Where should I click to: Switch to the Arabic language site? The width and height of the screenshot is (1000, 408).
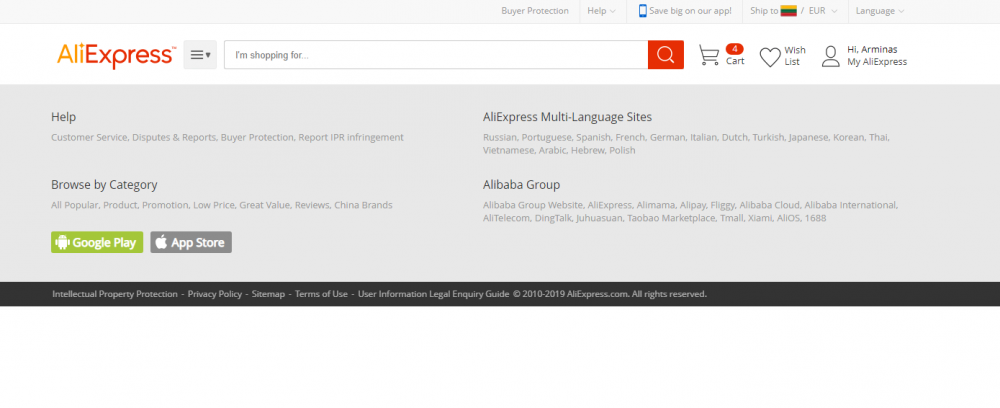pyautogui.click(x=552, y=150)
